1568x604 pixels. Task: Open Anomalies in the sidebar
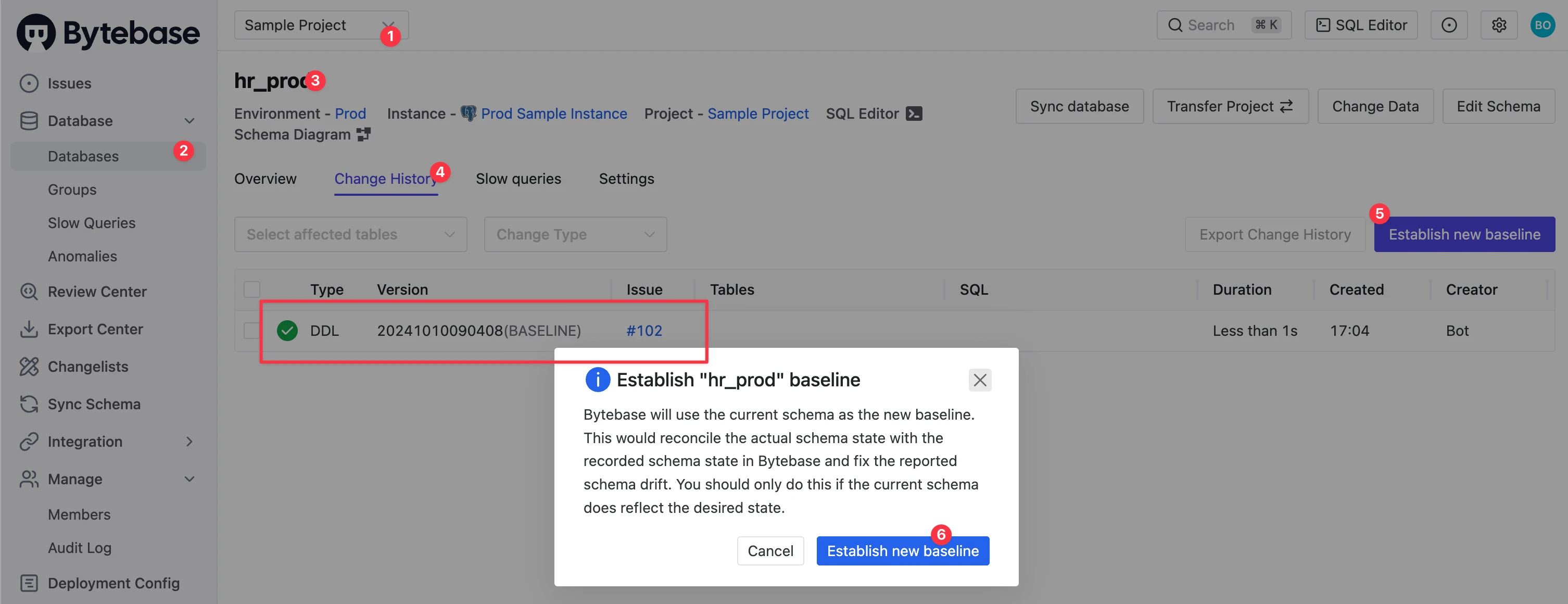point(82,256)
